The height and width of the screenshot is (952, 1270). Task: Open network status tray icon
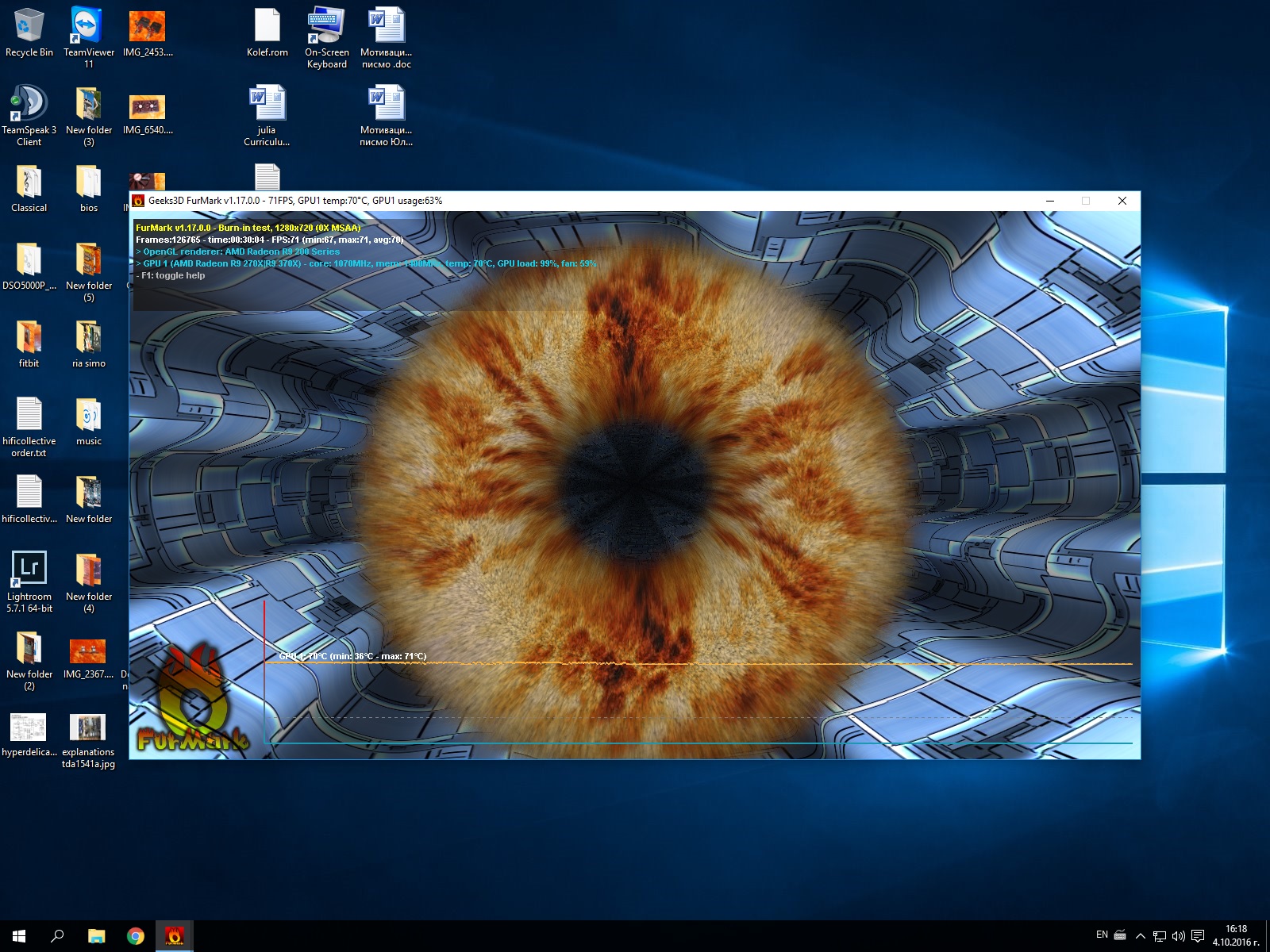tap(1160, 936)
